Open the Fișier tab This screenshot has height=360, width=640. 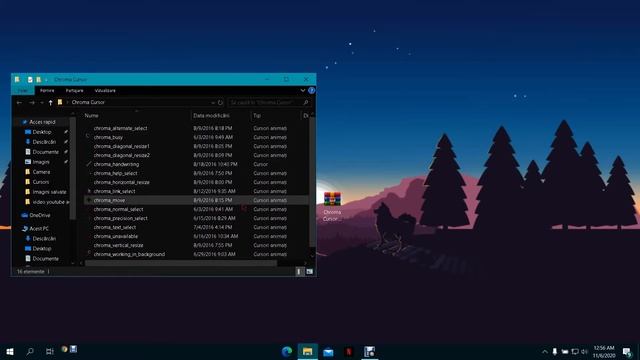click(23, 91)
